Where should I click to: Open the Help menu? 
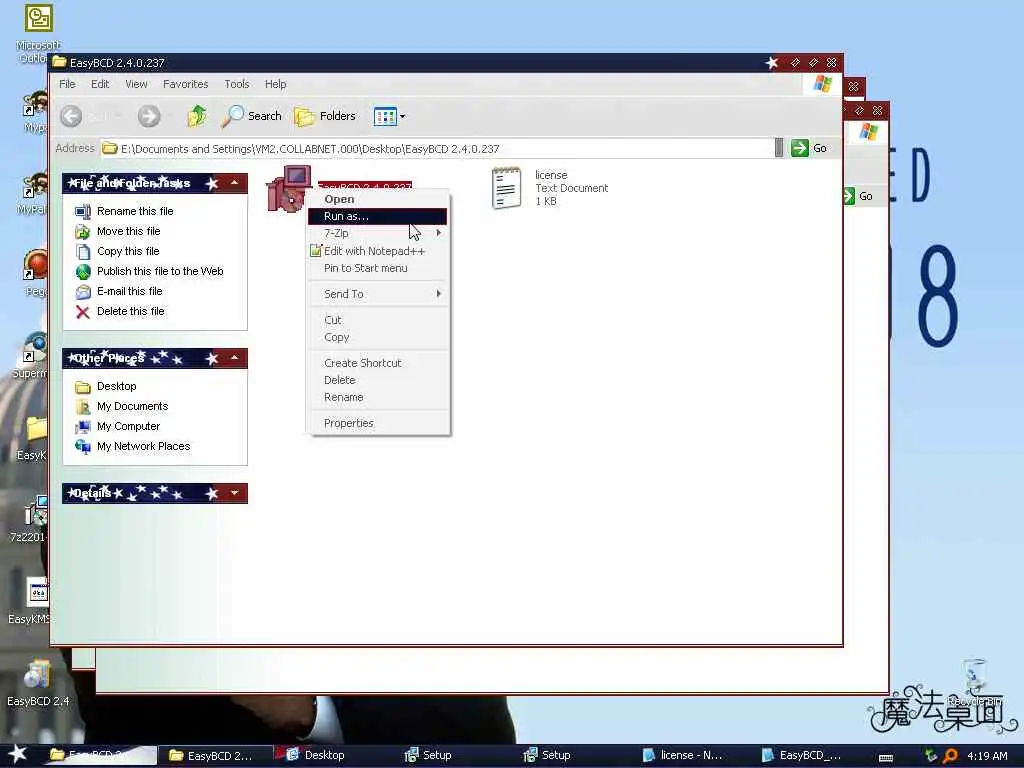[276, 84]
